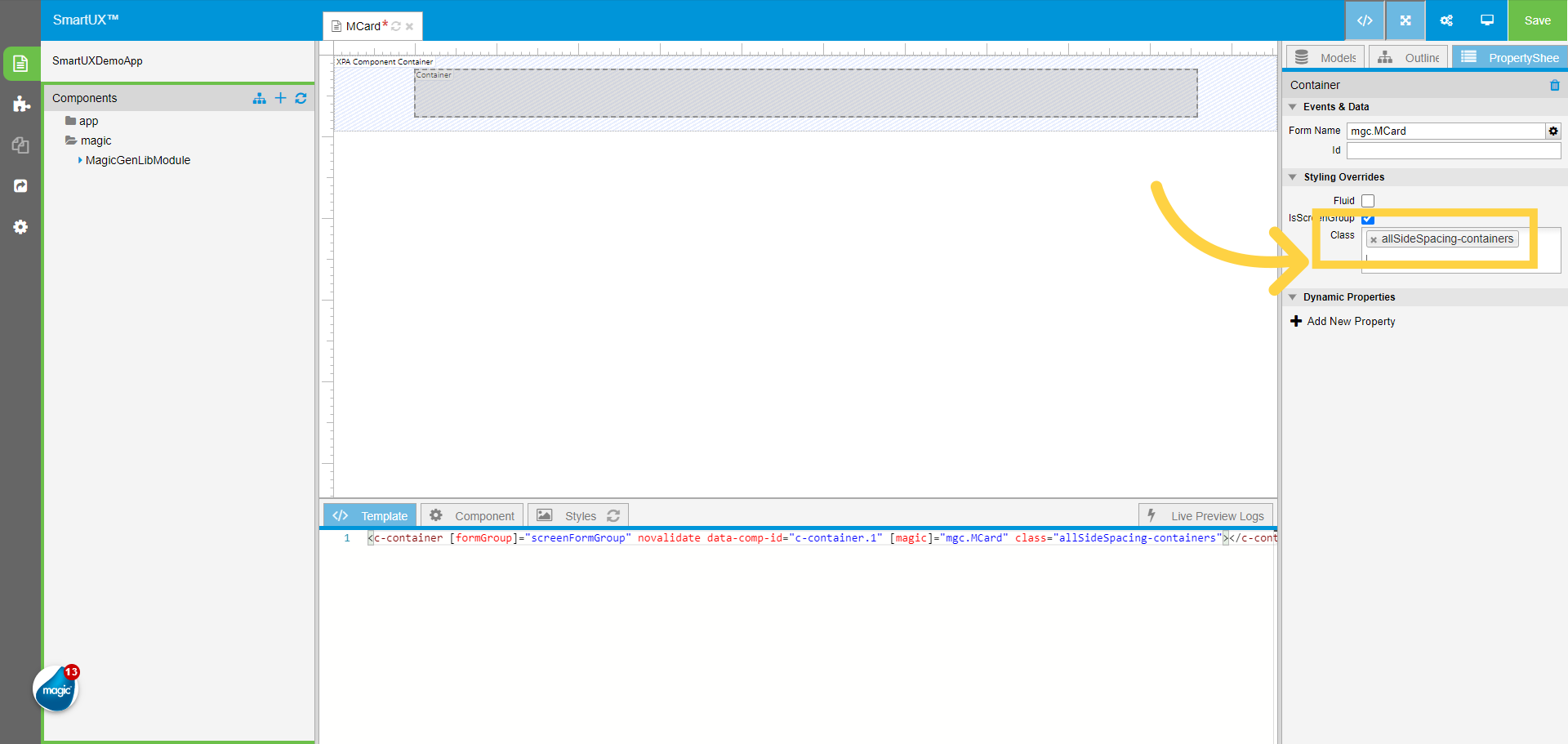Viewport: 1568px width, 744px height.
Task: Delete the Container using the trash icon
Action: click(x=1555, y=85)
